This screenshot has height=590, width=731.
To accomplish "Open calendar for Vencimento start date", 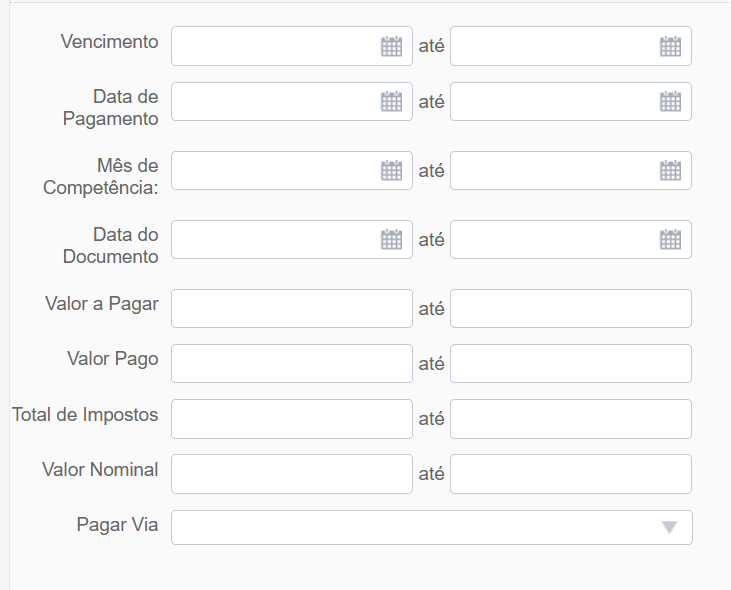I will pyautogui.click(x=391, y=46).
